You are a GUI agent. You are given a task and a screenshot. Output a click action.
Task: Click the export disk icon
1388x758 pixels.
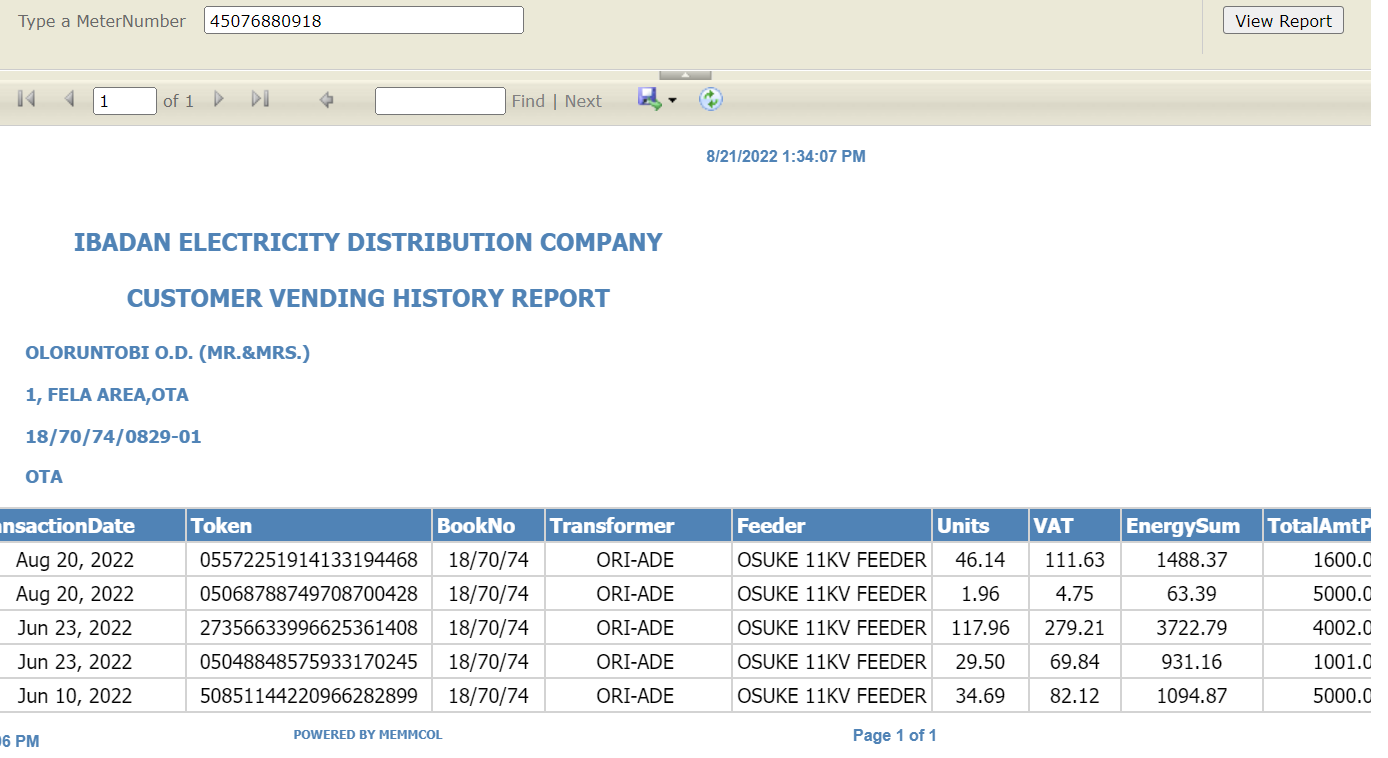coord(649,99)
